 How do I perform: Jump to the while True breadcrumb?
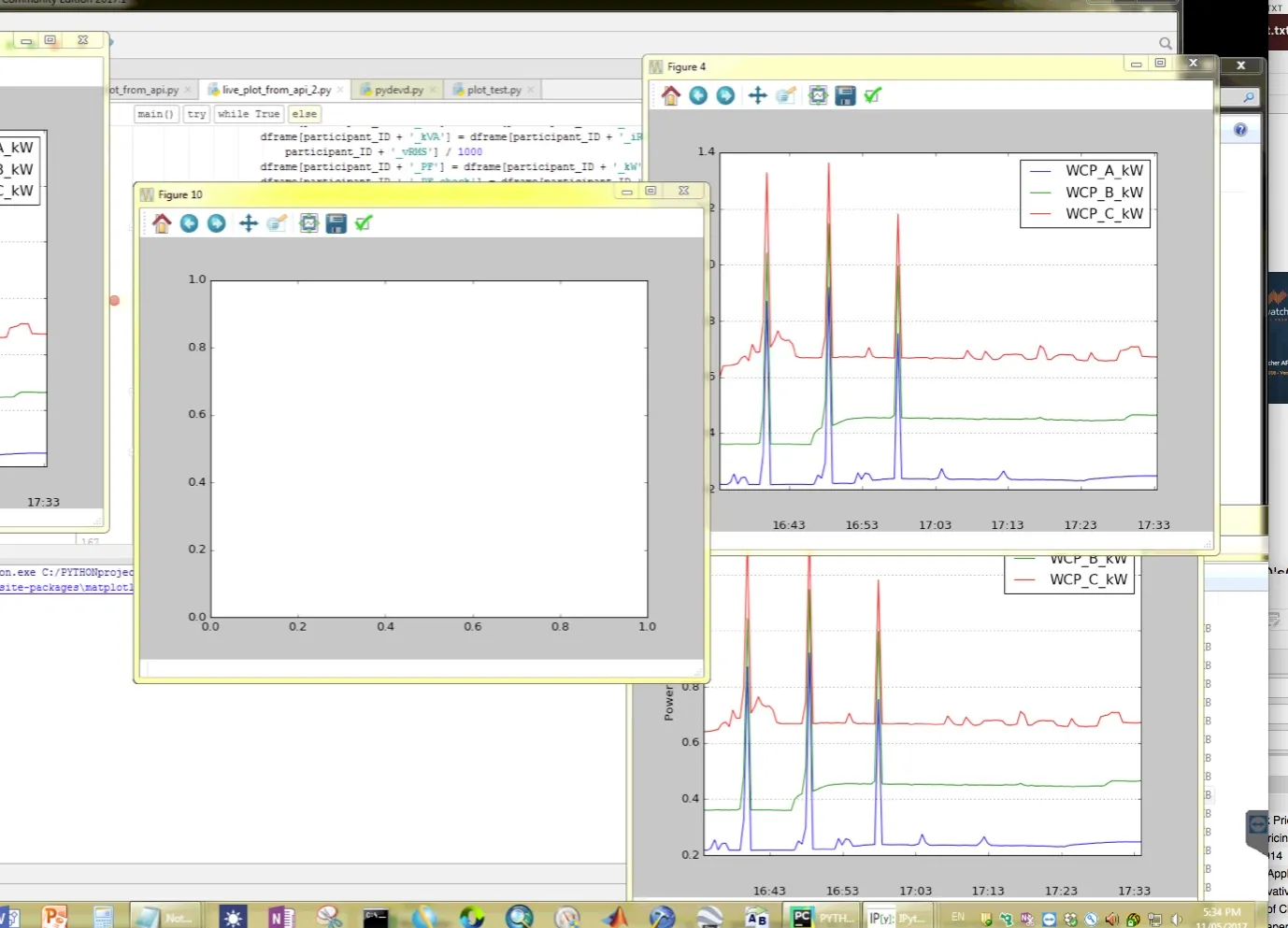[x=249, y=114]
